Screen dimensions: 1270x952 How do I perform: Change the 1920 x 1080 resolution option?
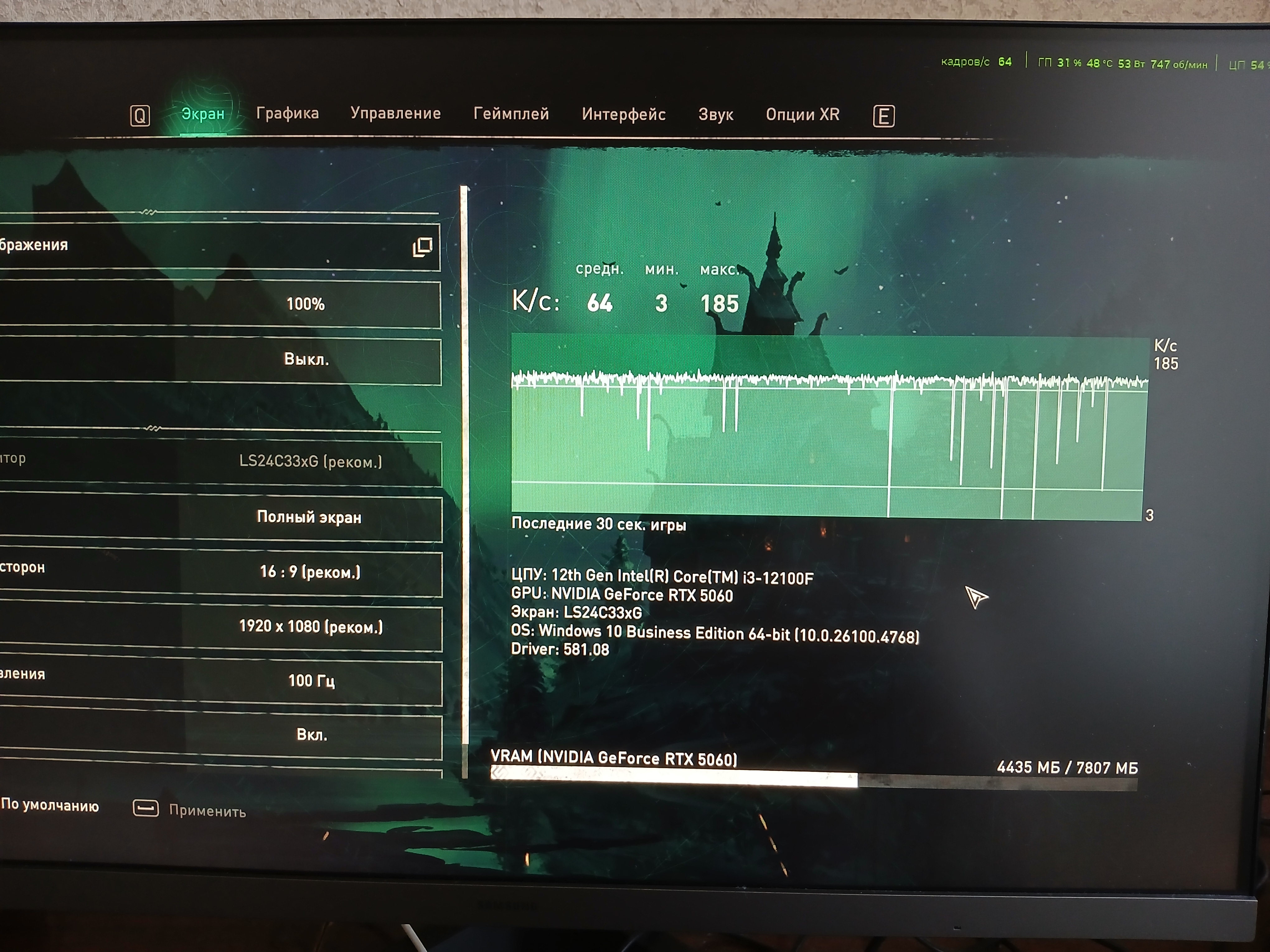click(x=311, y=627)
